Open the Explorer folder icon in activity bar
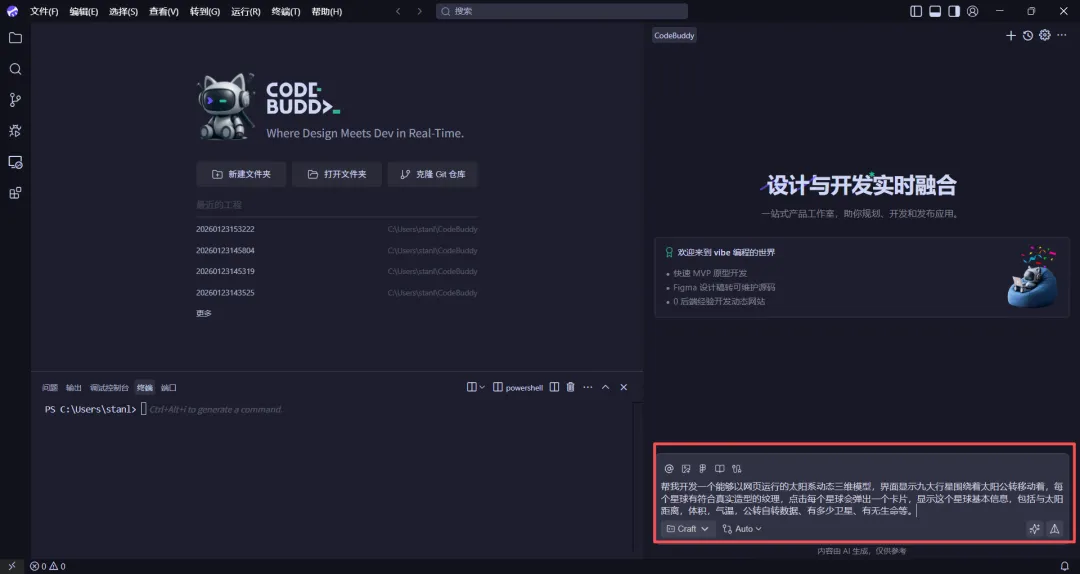This screenshot has height=574, width=1080. tap(15, 38)
